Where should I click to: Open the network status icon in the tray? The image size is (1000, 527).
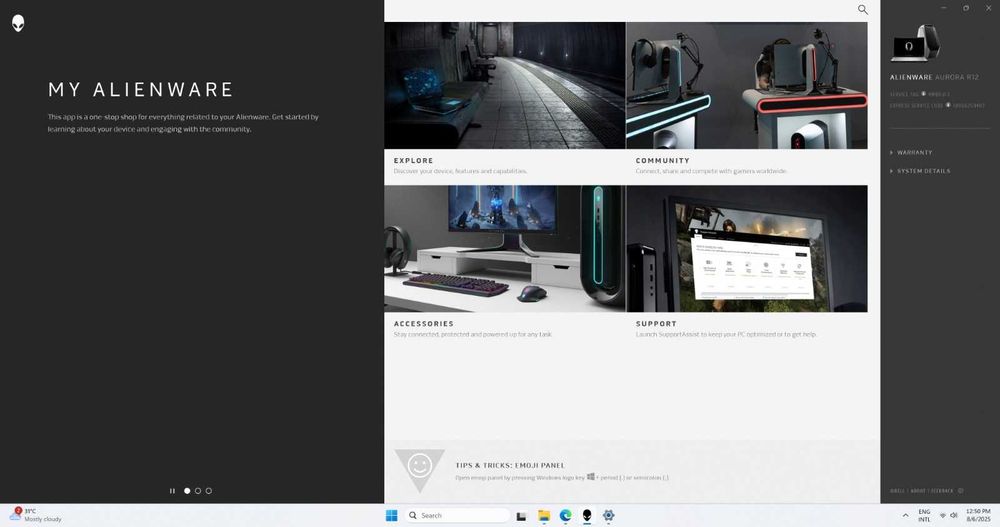(x=943, y=516)
